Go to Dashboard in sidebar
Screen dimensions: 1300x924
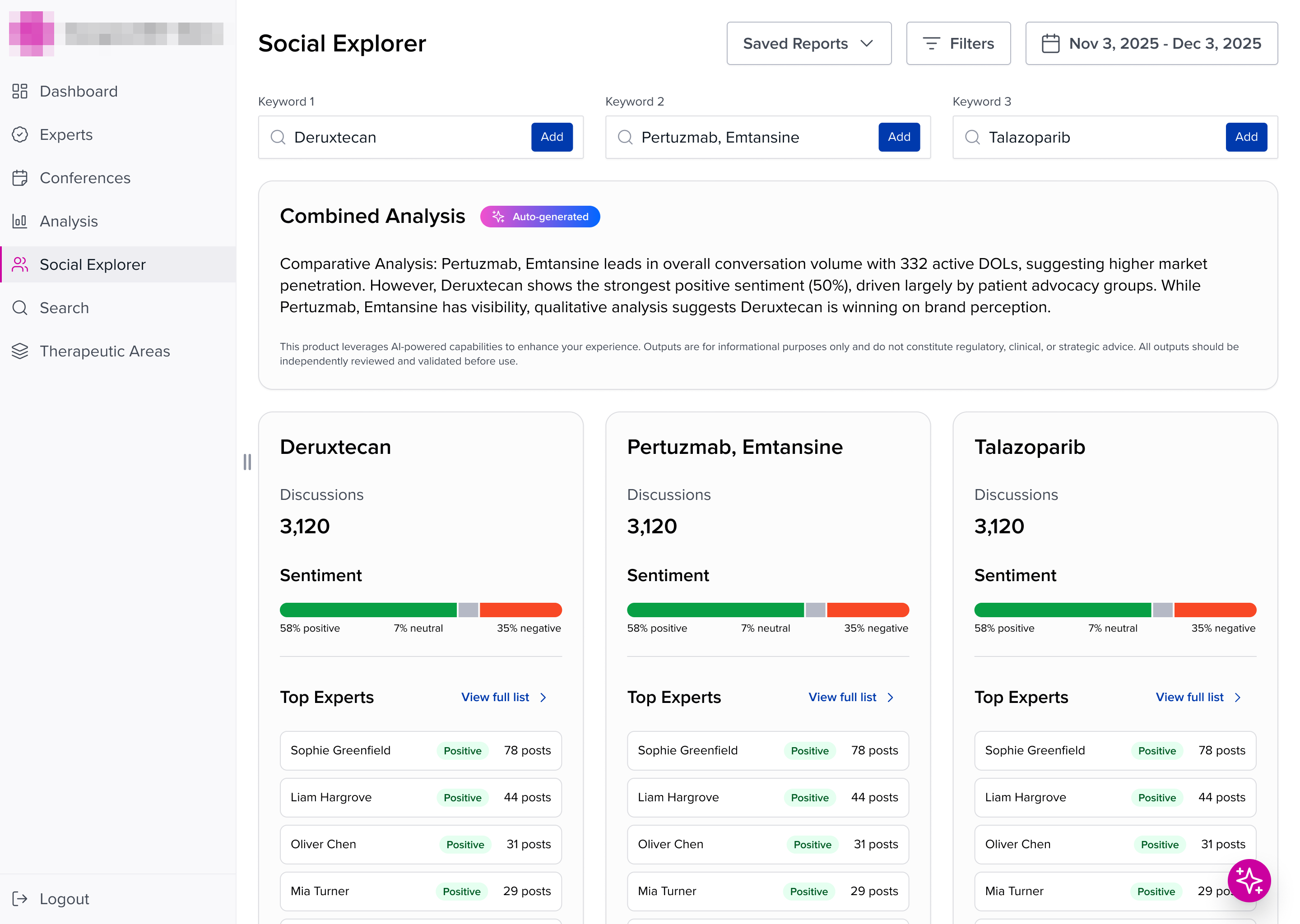click(x=118, y=91)
